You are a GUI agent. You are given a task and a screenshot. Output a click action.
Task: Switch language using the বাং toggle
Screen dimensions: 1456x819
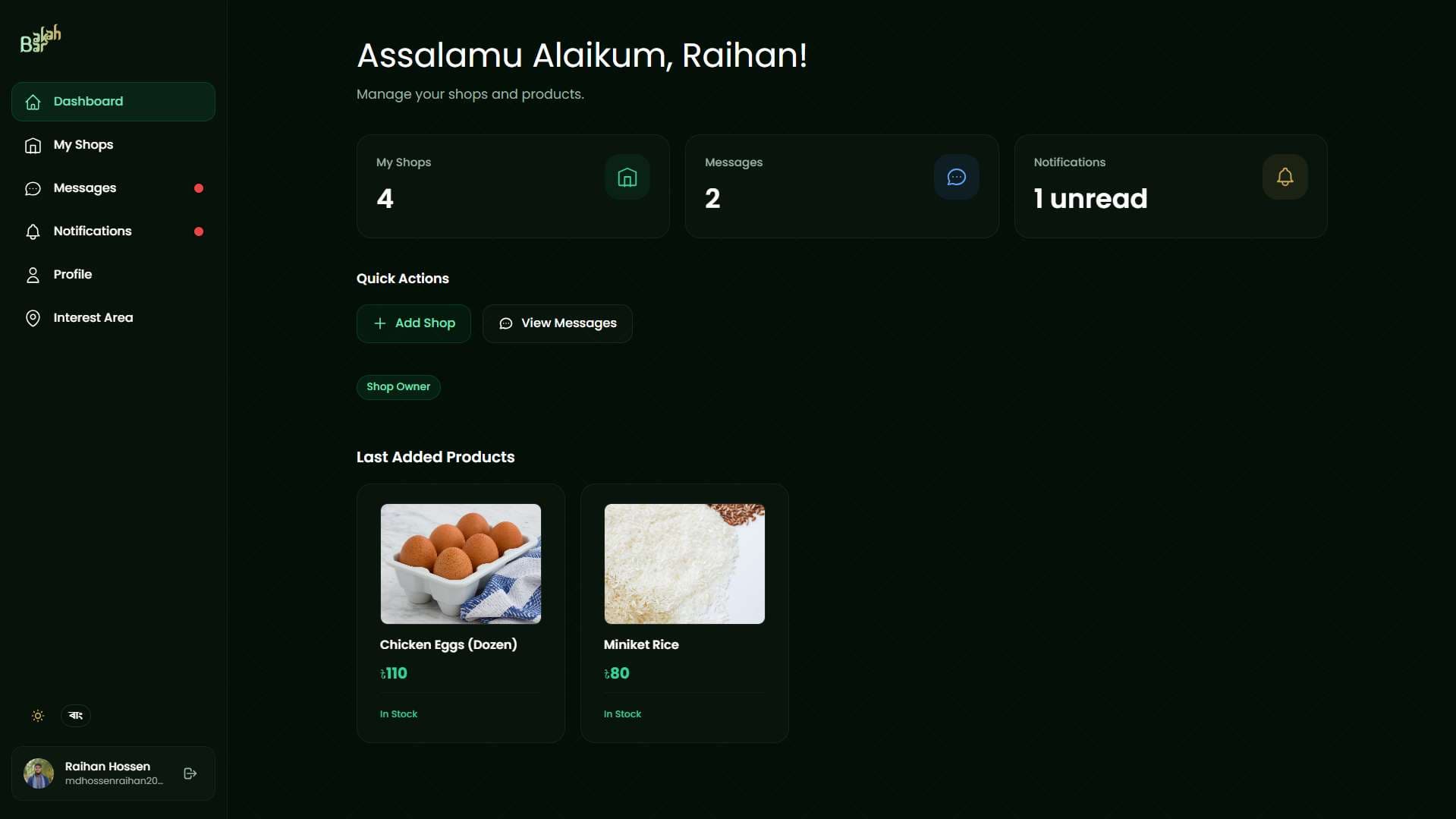(x=74, y=716)
